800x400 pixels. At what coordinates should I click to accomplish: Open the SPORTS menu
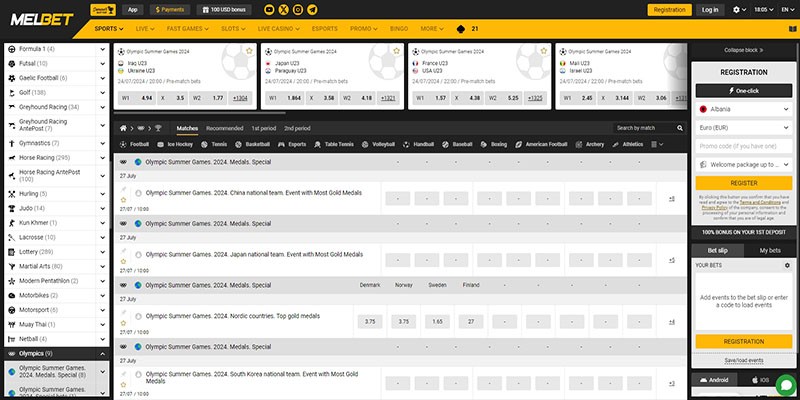tap(109, 29)
